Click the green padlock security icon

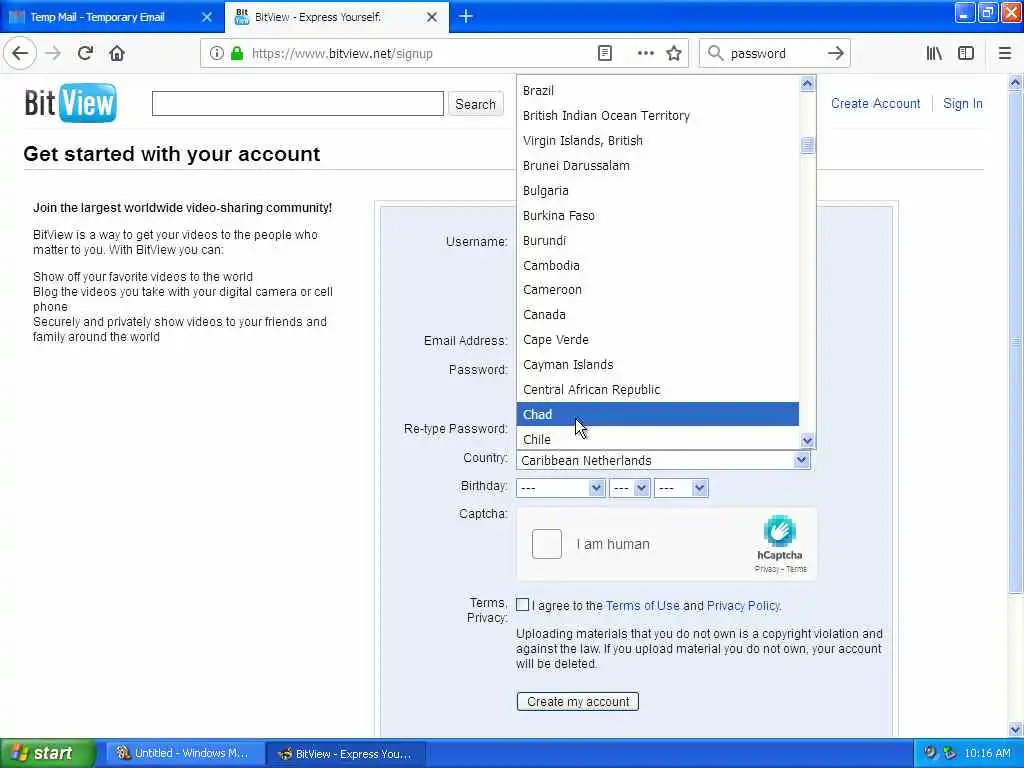pos(237,54)
